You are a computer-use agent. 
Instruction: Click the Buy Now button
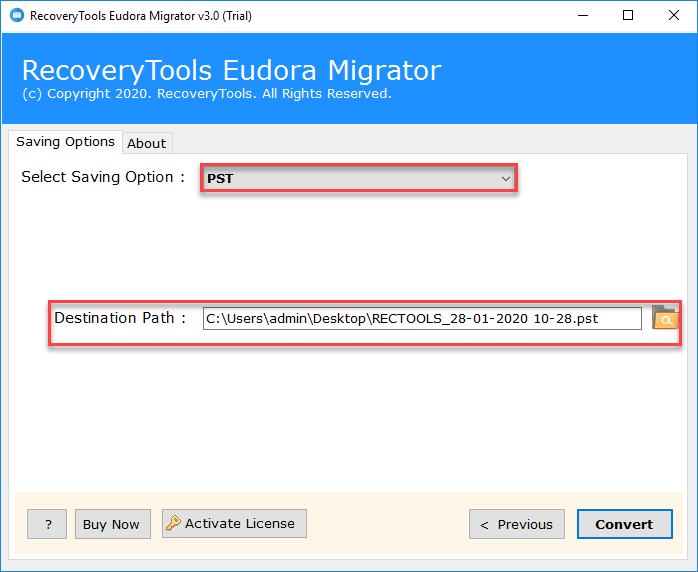pyautogui.click(x=113, y=524)
